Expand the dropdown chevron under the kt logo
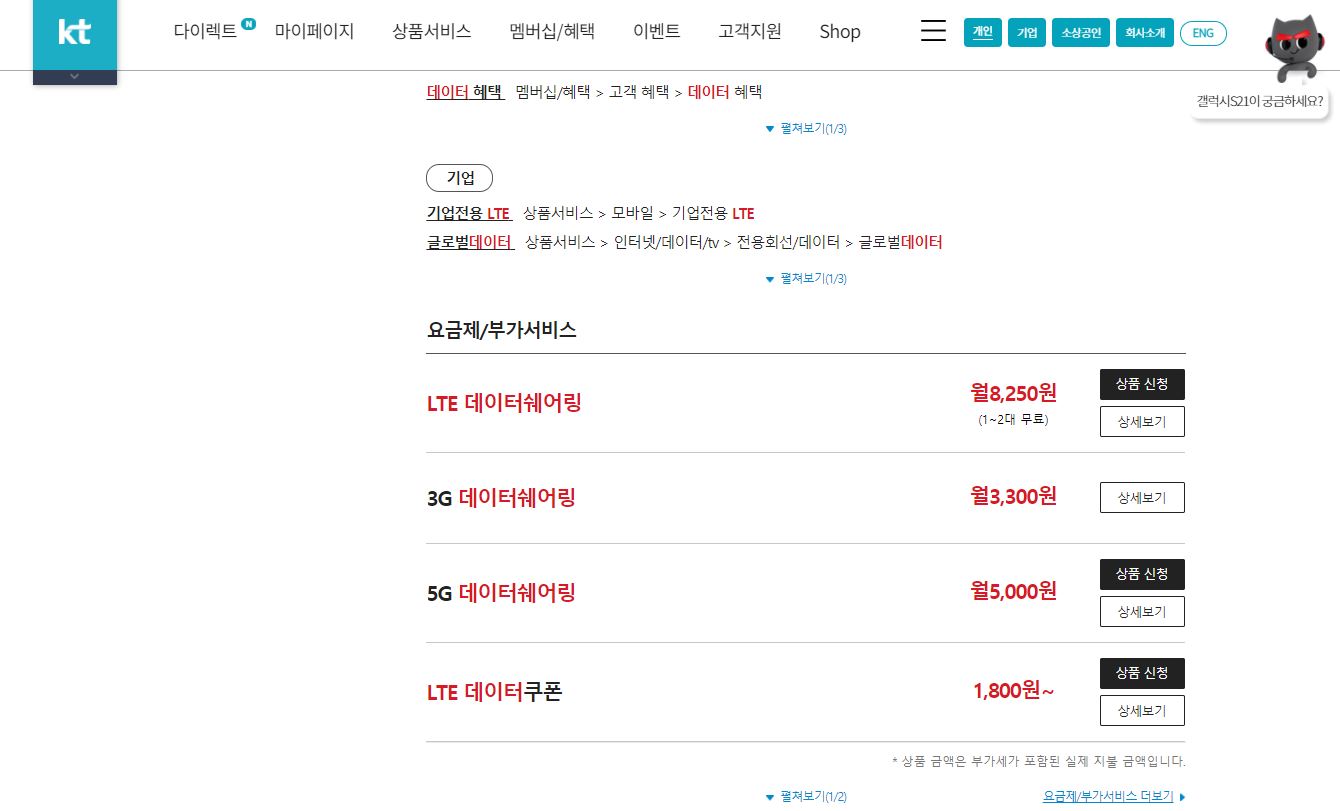Screen dimensions: 1340x811 pos(75,77)
